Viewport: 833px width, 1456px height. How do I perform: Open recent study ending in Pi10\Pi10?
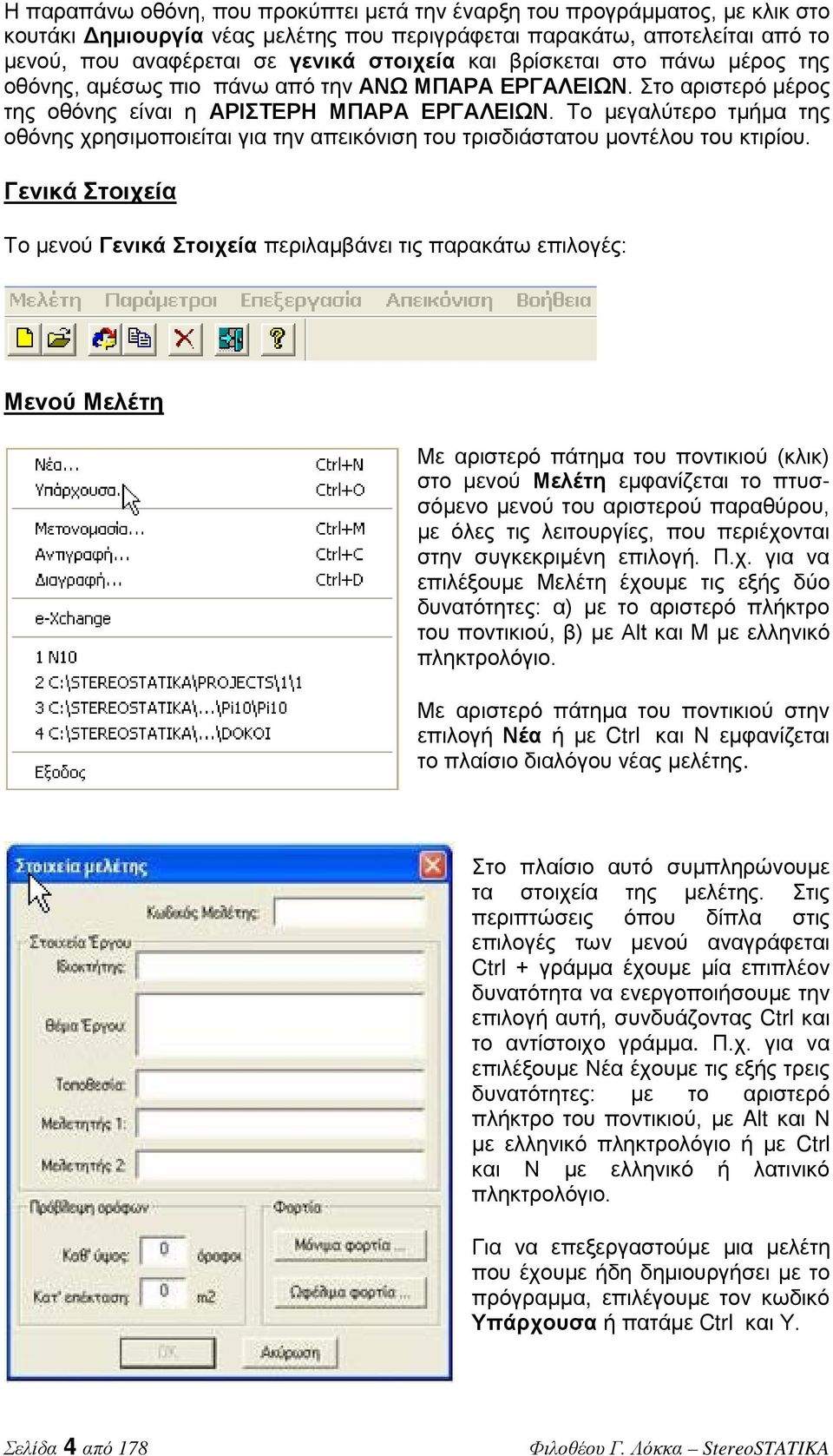click(200, 708)
